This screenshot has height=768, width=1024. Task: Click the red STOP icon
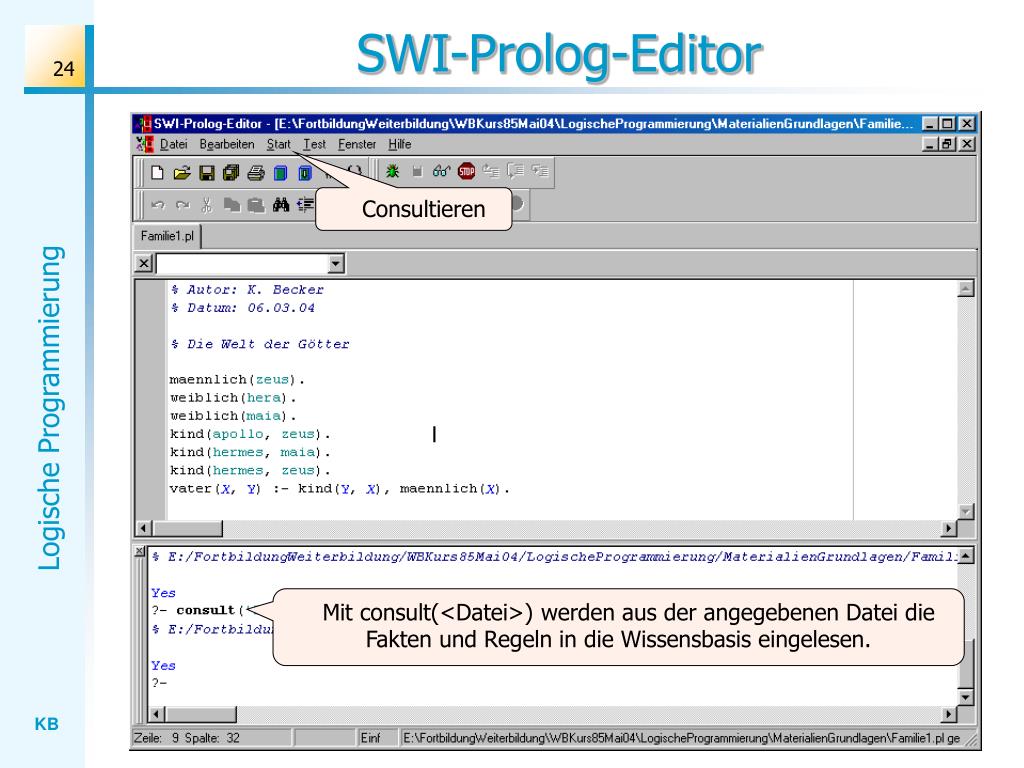(x=466, y=171)
